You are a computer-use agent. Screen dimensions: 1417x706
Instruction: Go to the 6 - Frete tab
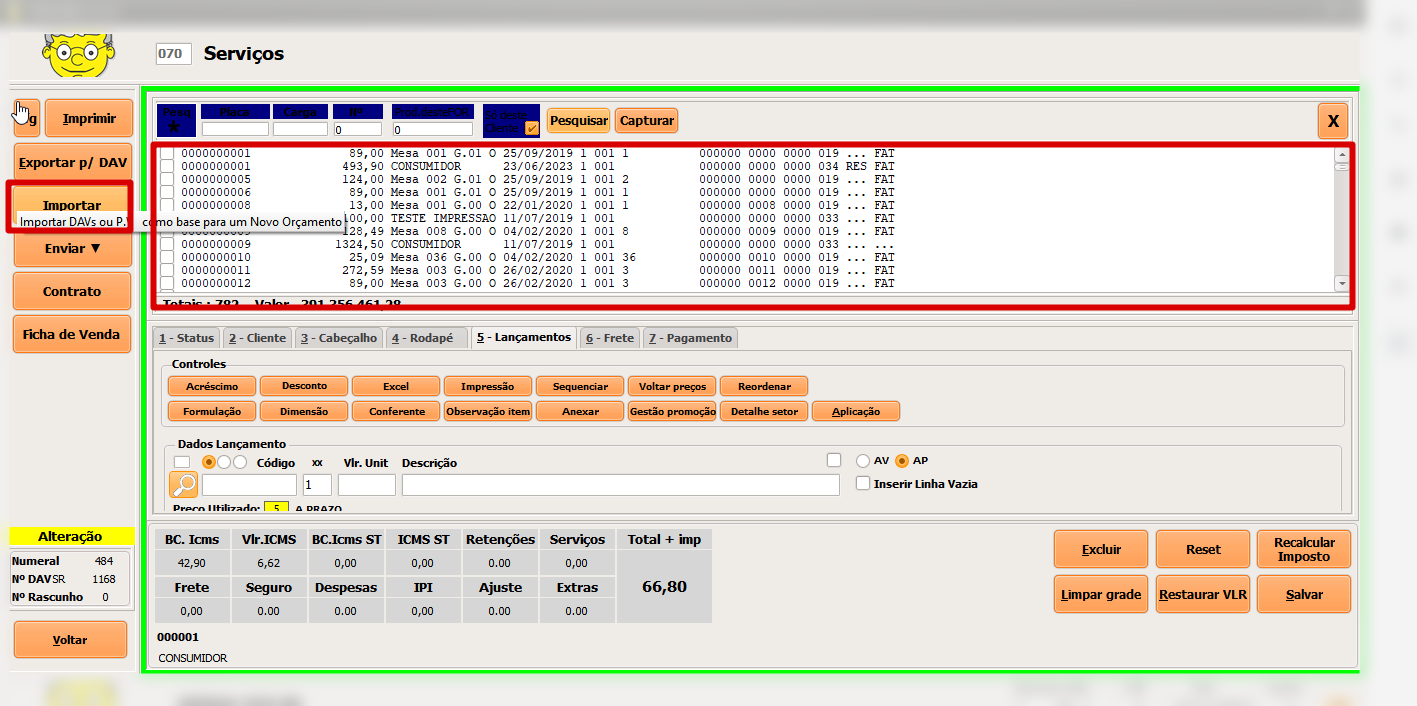tap(609, 338)
